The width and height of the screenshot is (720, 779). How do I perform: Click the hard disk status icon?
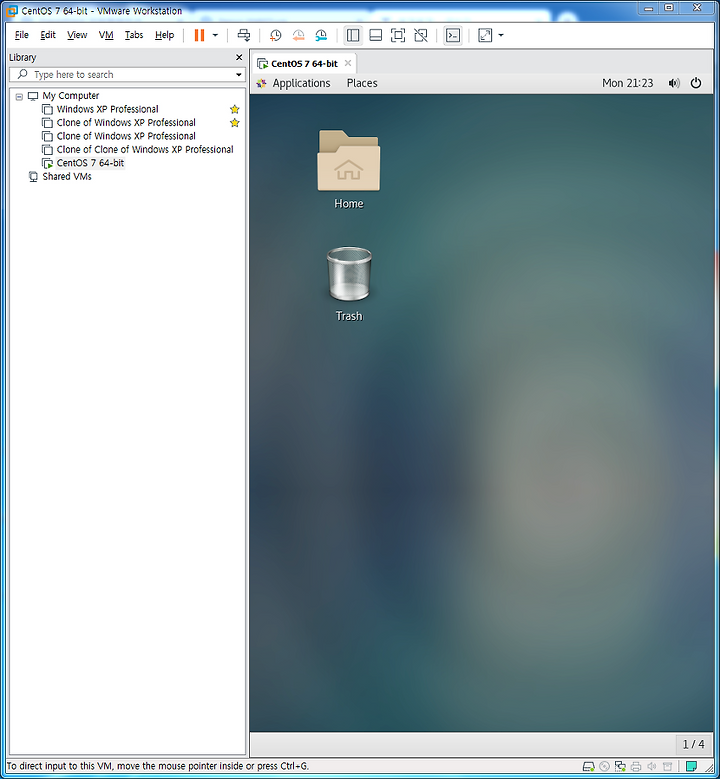click(588, 767)
